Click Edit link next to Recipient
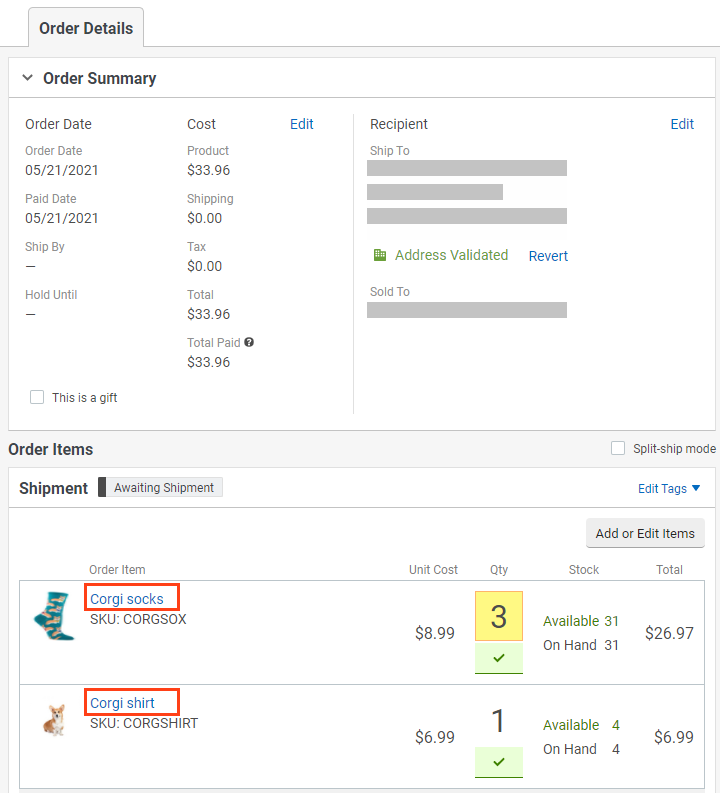This screenshot has width=720, height=793. point(682,124)
